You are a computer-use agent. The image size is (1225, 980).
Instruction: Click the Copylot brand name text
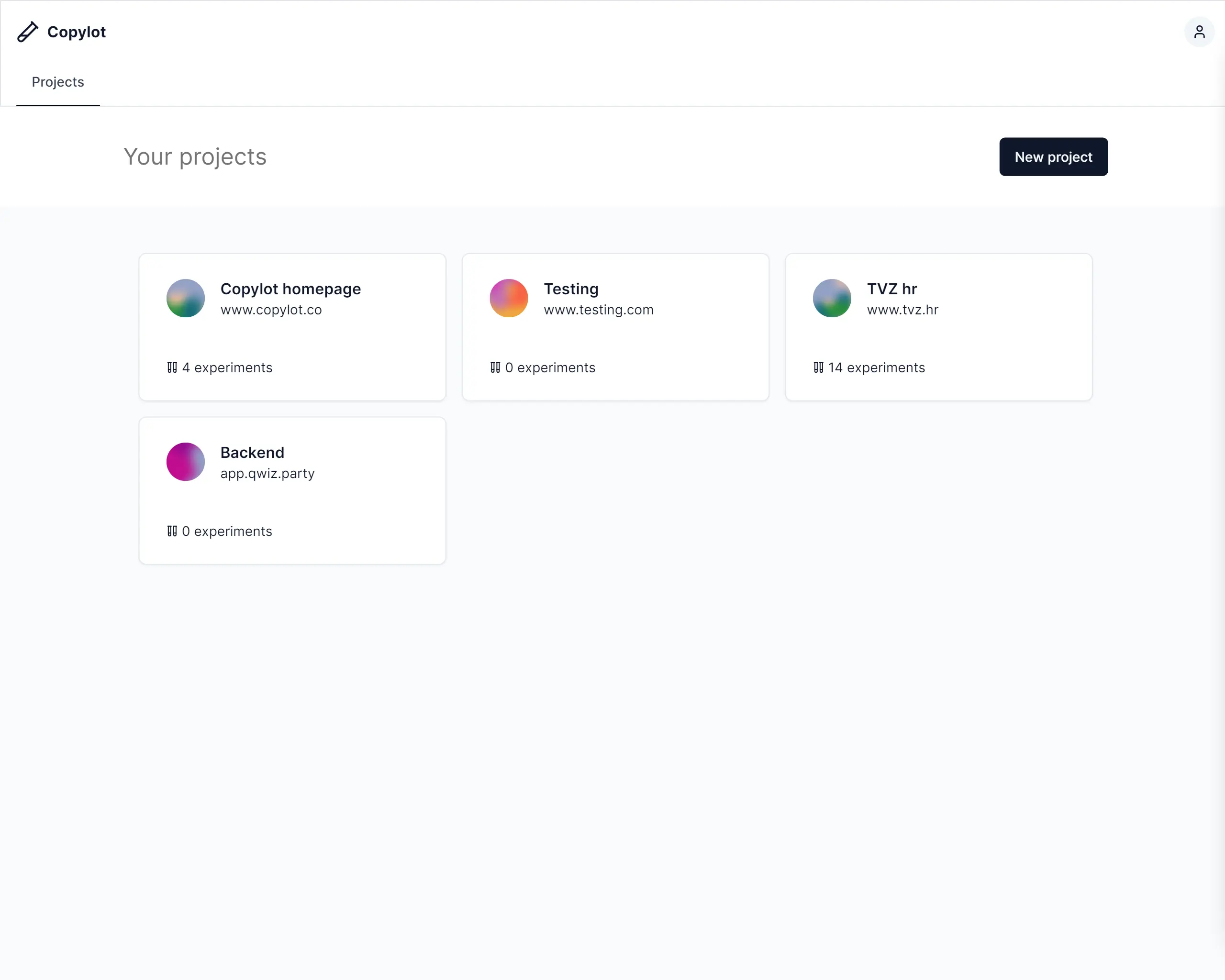(x=76, y=32)
